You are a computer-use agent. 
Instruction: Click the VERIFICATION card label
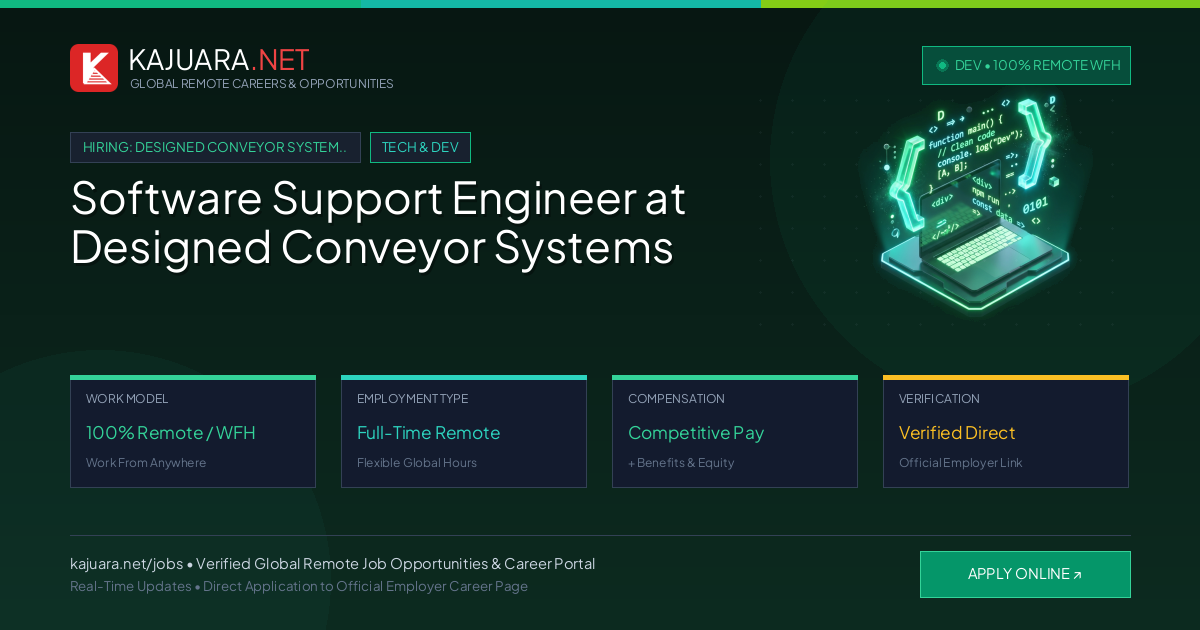939,399
